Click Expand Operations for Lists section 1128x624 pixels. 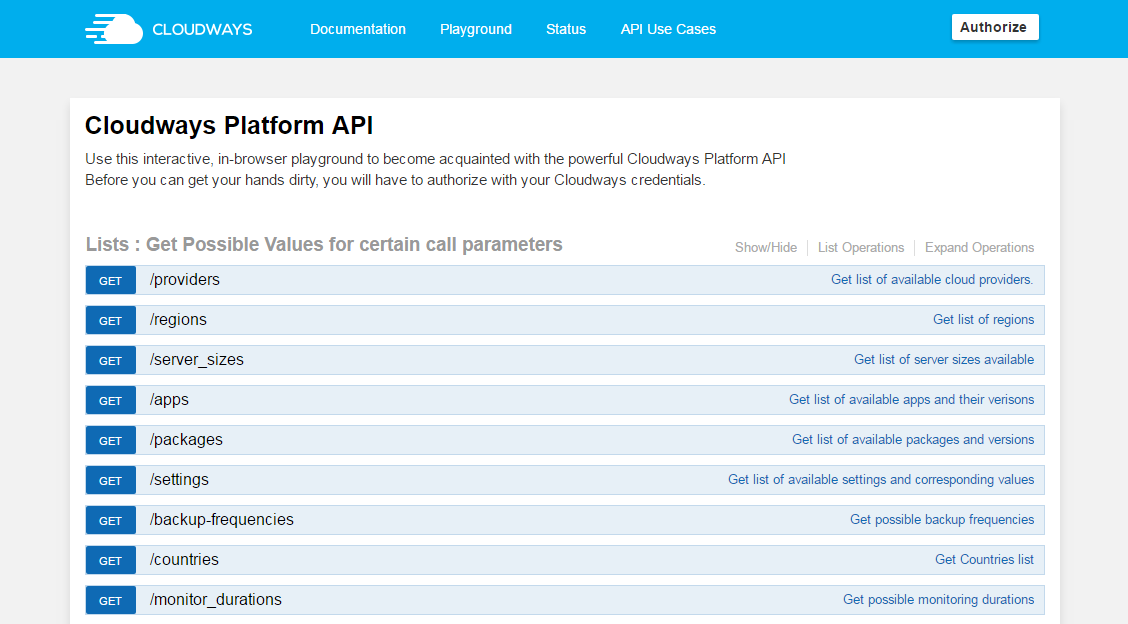point(979,248)
